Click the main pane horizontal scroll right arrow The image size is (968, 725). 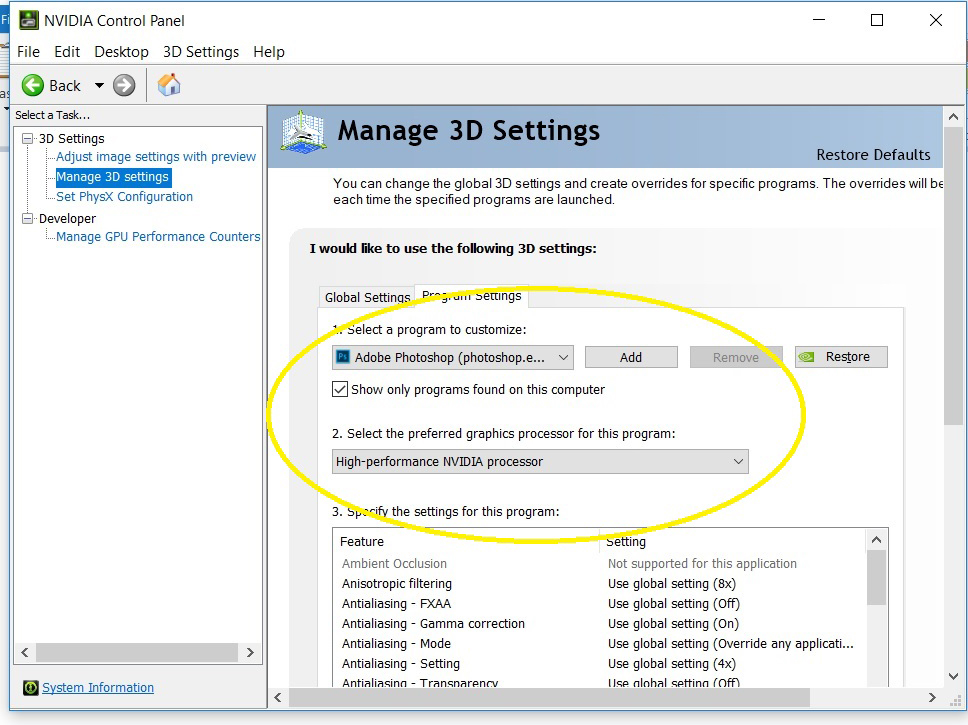click(932, 697)
